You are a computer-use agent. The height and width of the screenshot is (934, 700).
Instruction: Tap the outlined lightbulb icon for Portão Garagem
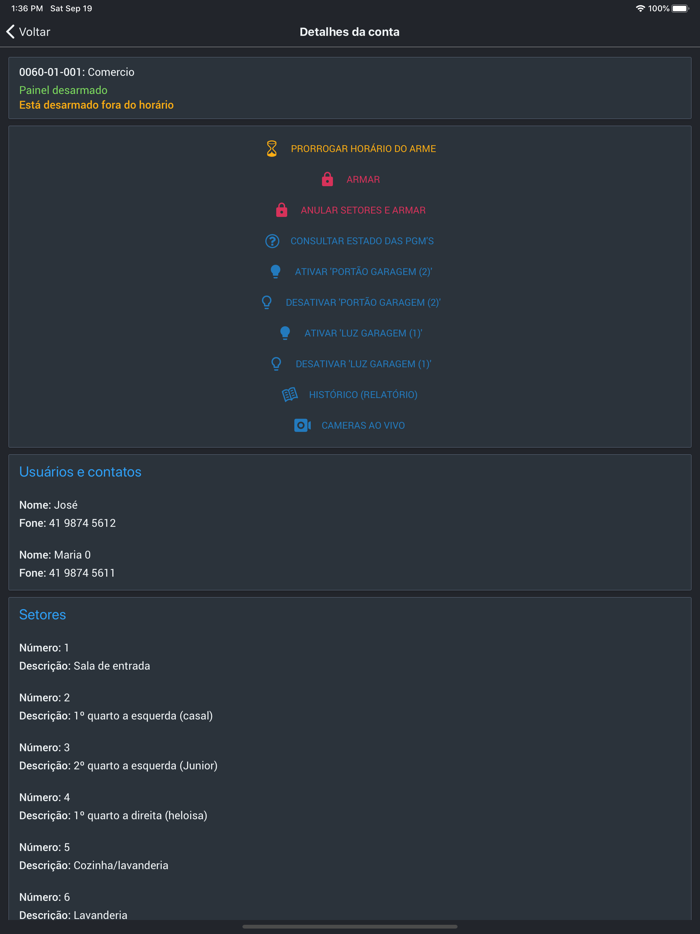267,302
